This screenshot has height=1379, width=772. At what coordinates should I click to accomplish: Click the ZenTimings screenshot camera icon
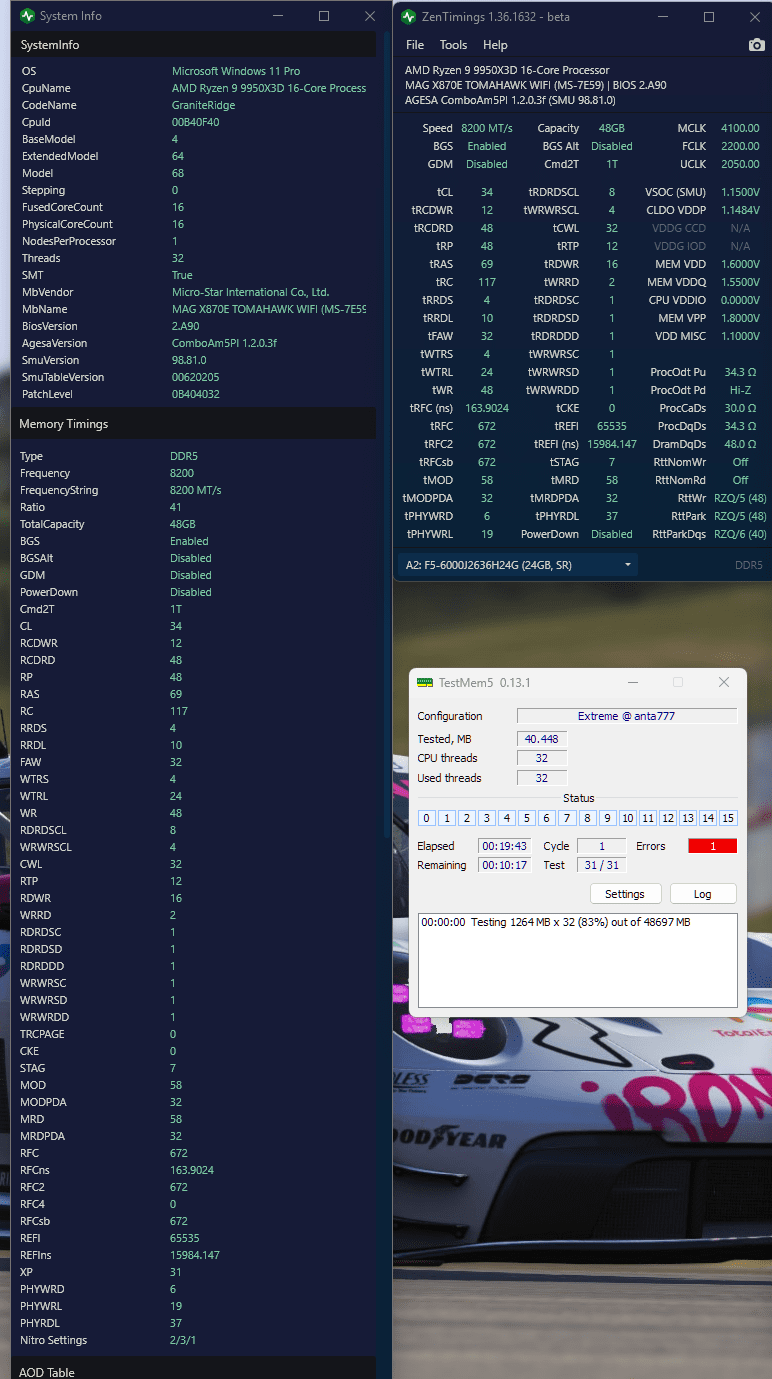coord(756,45)
